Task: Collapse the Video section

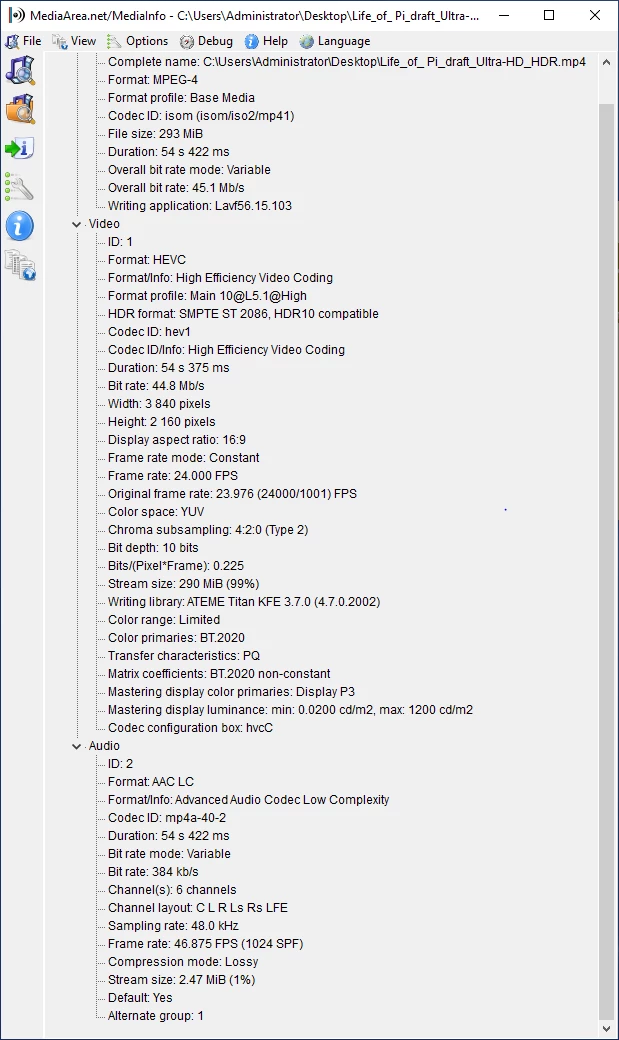Action: pos(76,224)
